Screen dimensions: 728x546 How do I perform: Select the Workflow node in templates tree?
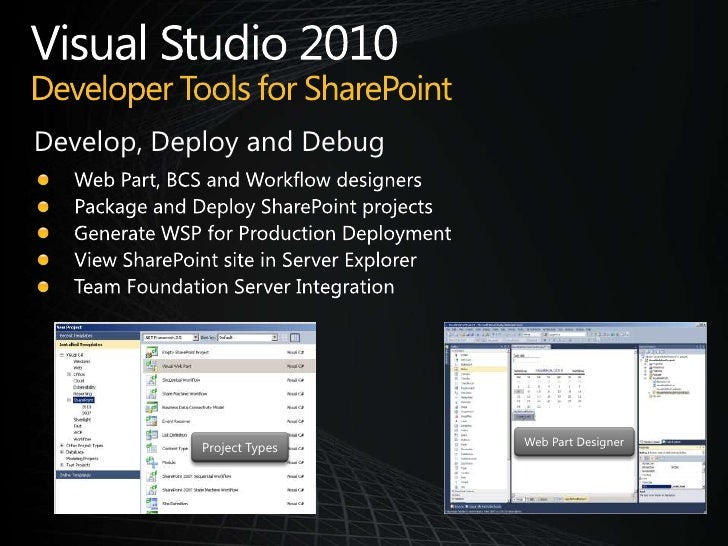pos(82,439)
